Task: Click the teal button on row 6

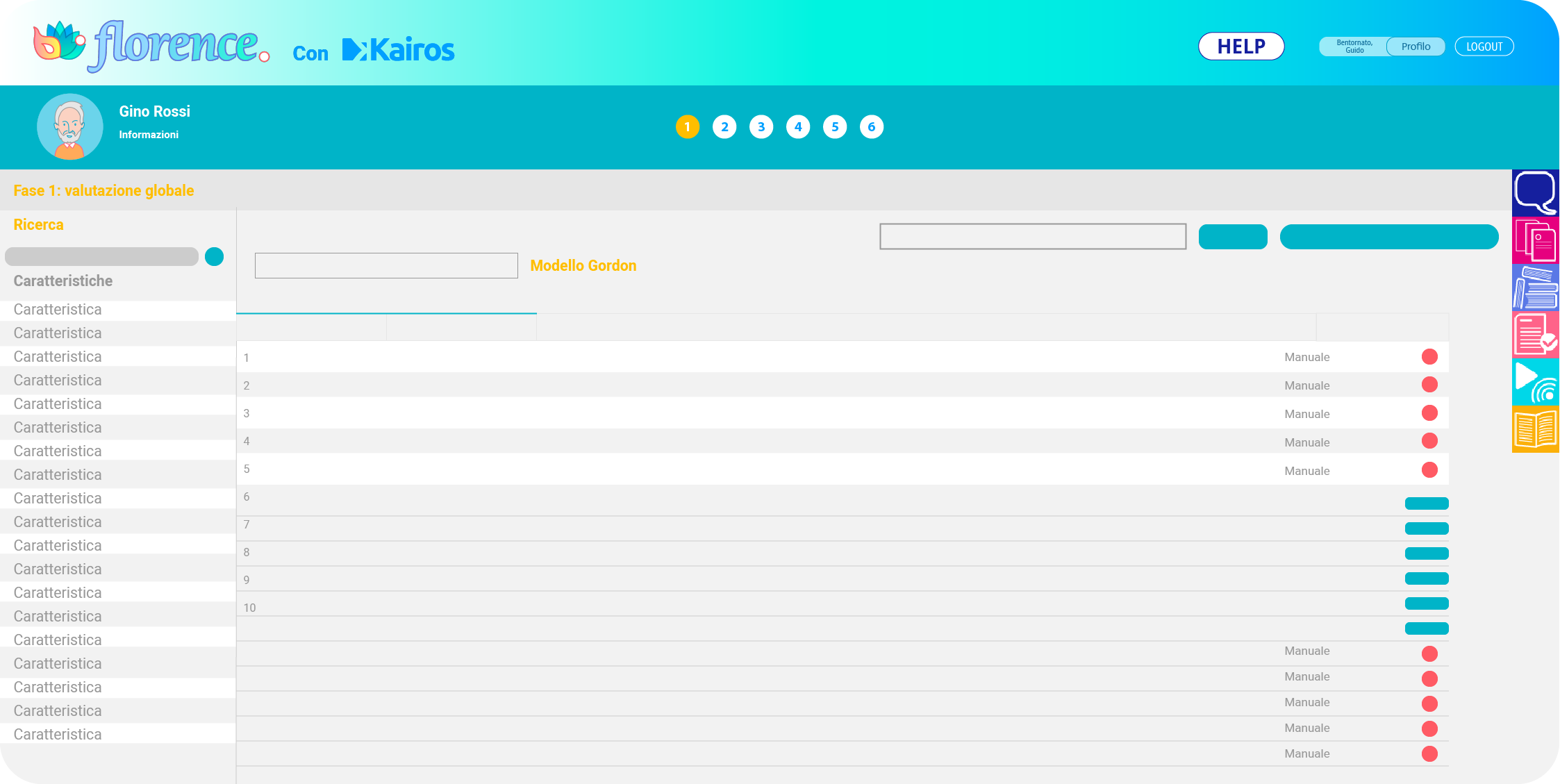Action: (x=1427, y=503)
